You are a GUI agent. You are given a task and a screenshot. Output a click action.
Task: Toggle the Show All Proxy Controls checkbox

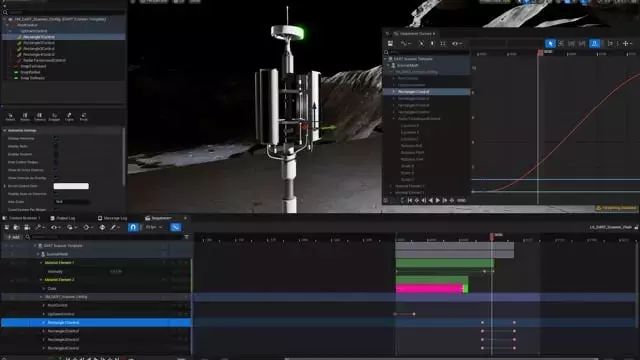click(56, 170)
